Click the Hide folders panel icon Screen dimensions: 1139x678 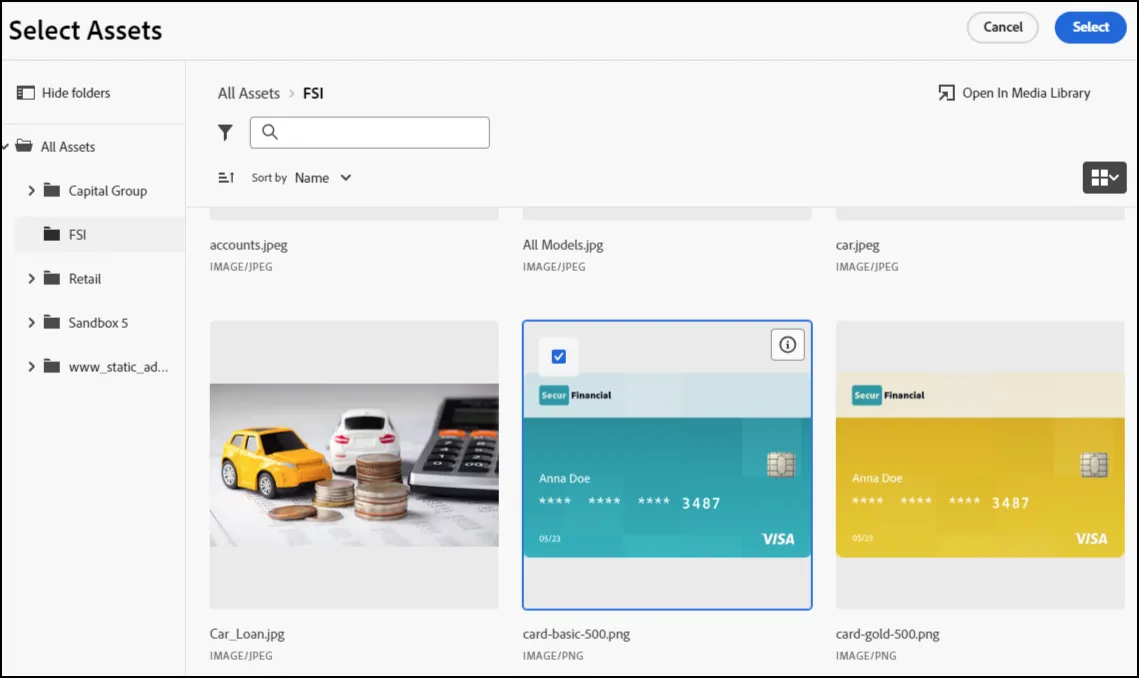(x=25, y=93)
